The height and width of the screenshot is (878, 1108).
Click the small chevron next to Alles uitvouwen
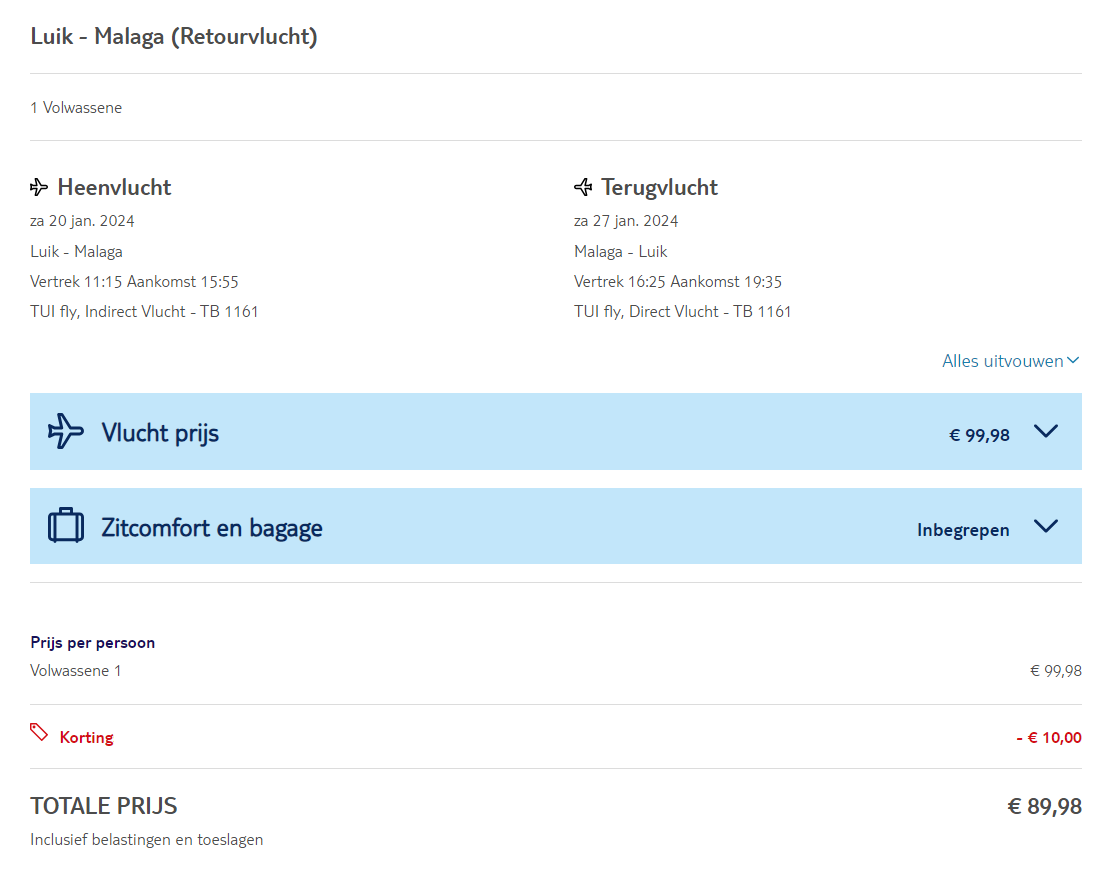1073,361
